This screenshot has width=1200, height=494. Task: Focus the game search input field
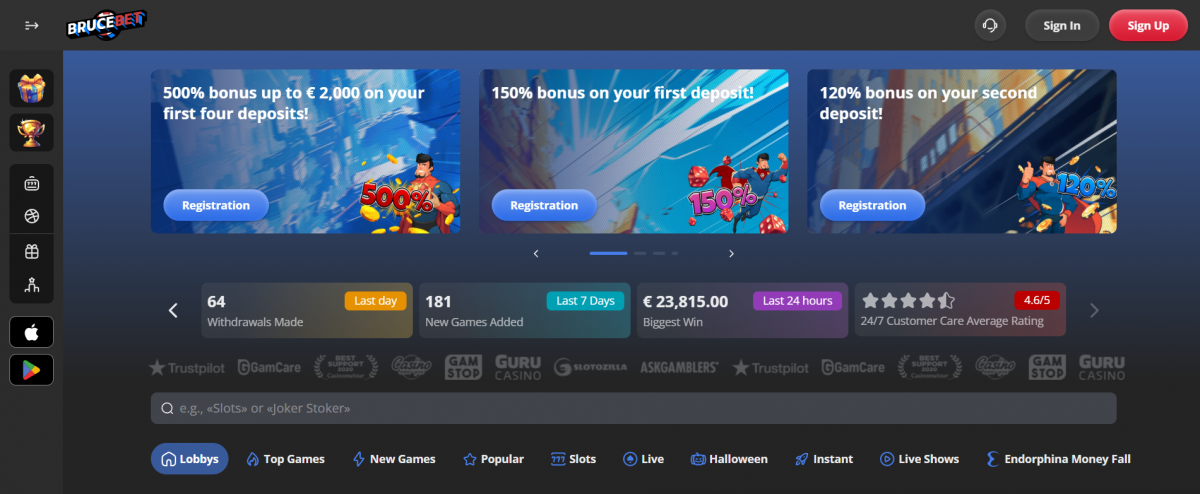(x=633, y=408)
